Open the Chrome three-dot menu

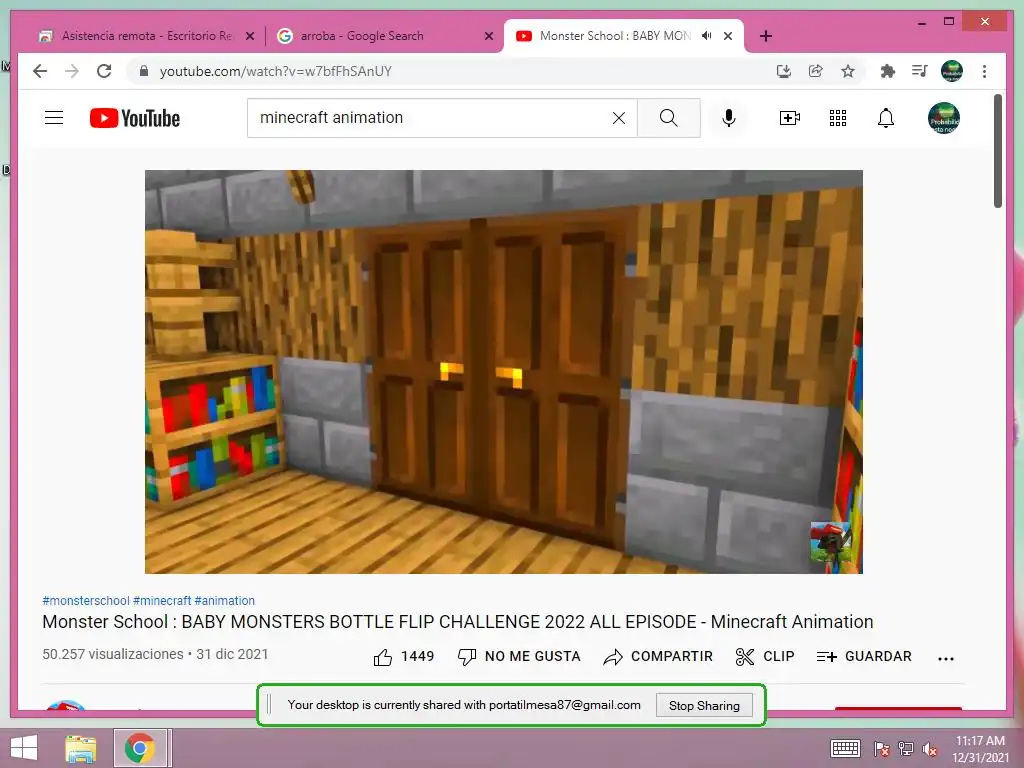tap(984, 71)
